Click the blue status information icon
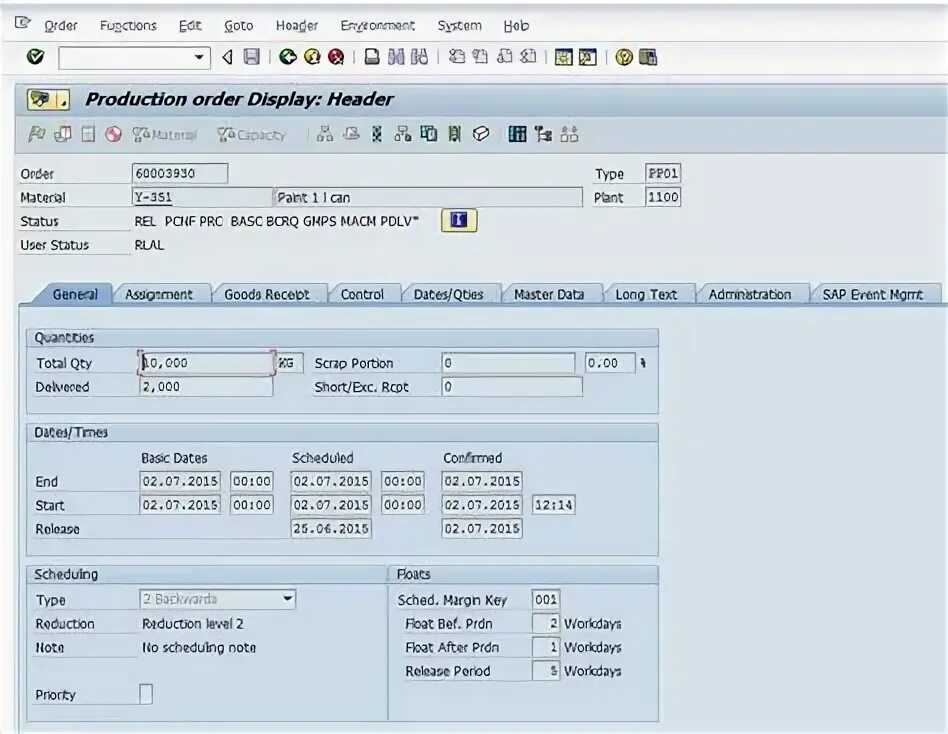948x734 pixels. [459, 220]
